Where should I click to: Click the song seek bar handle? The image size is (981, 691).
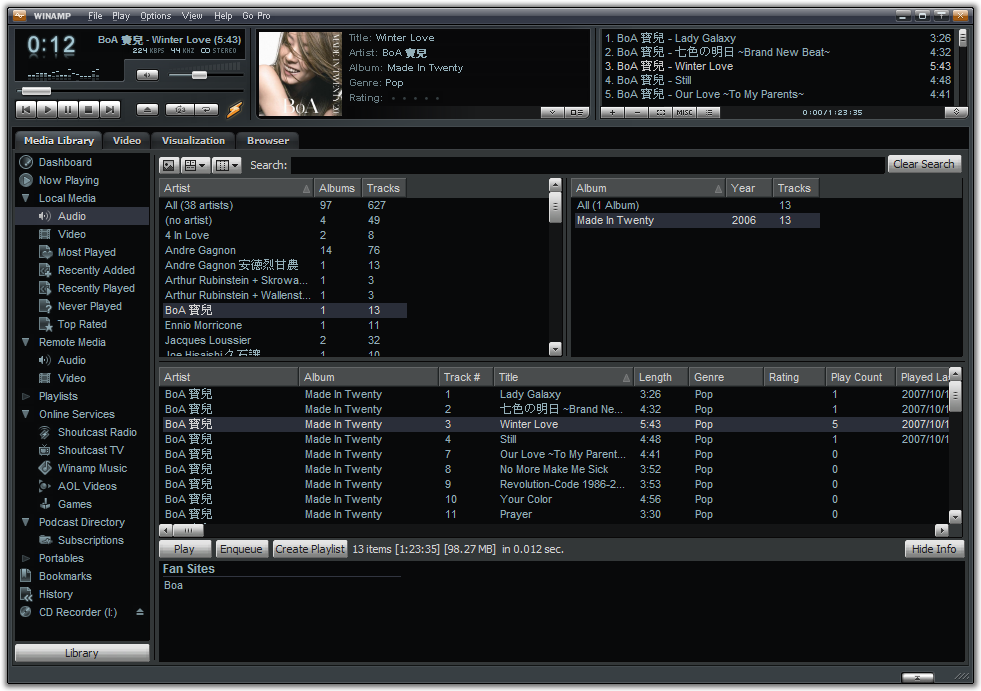pyautogui.click(x=36, y=91)
